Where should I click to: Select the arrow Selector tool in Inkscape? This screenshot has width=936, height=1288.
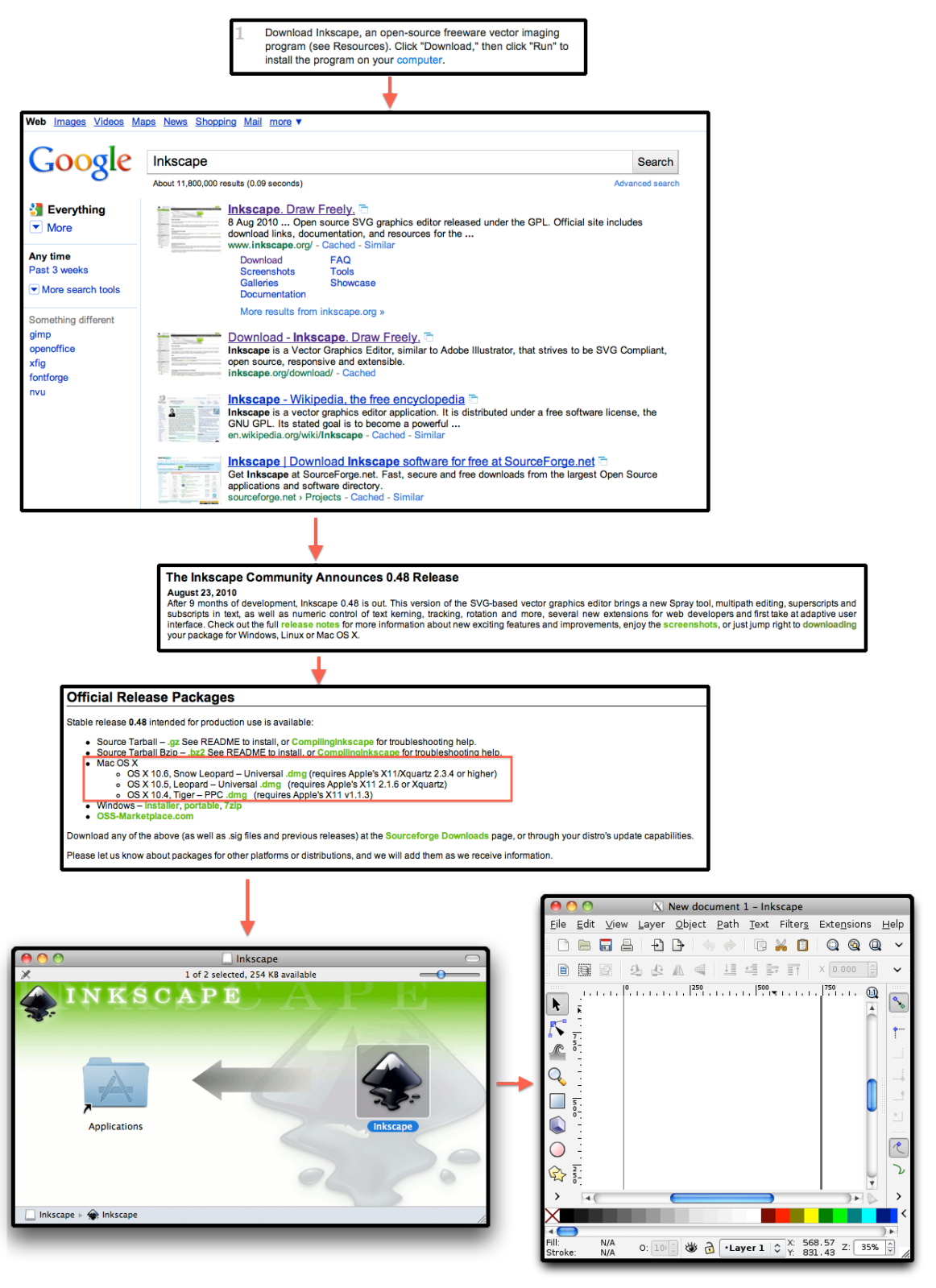[557, 1004]
